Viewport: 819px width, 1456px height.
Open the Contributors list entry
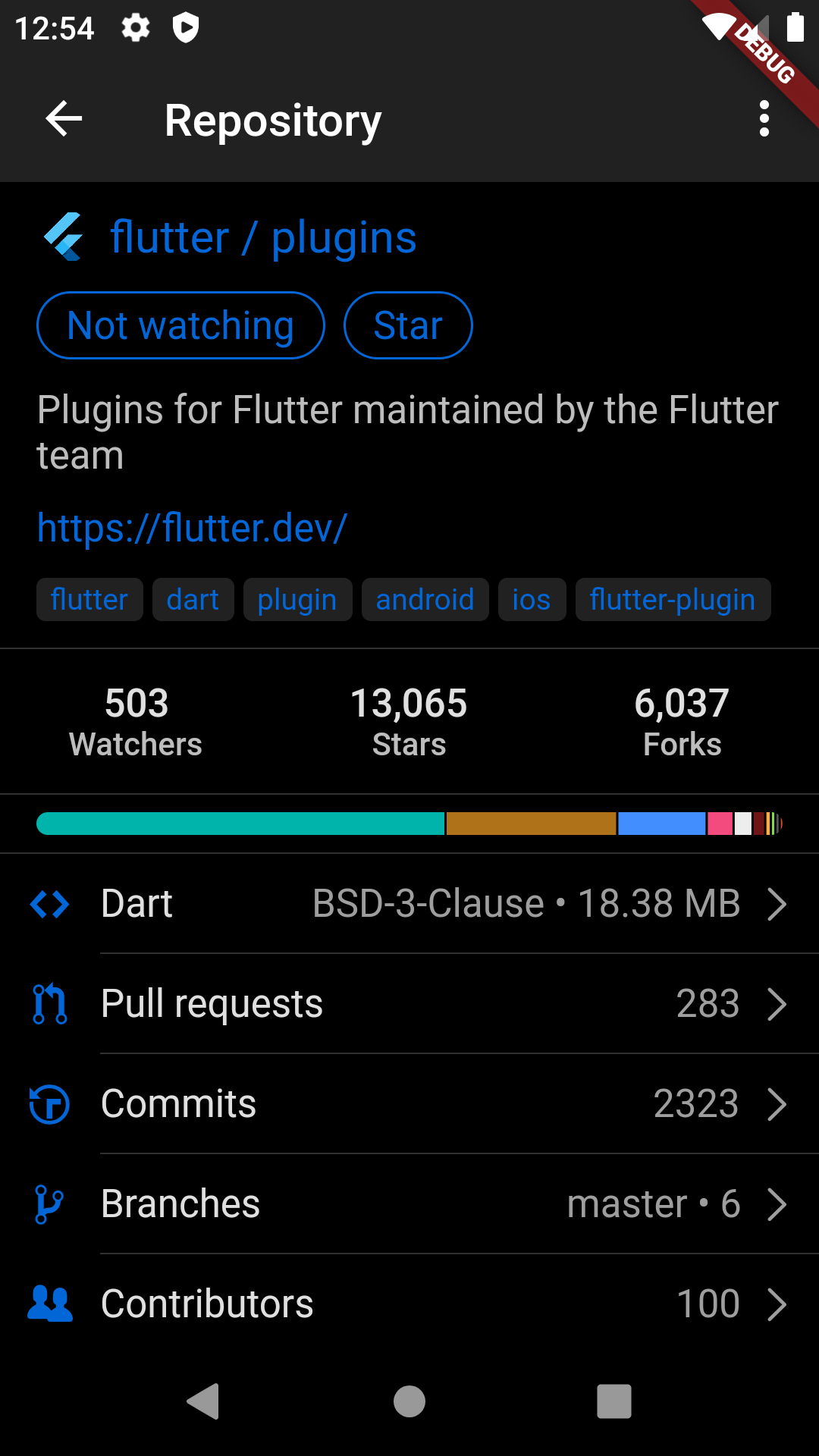tap(409, 1304)
